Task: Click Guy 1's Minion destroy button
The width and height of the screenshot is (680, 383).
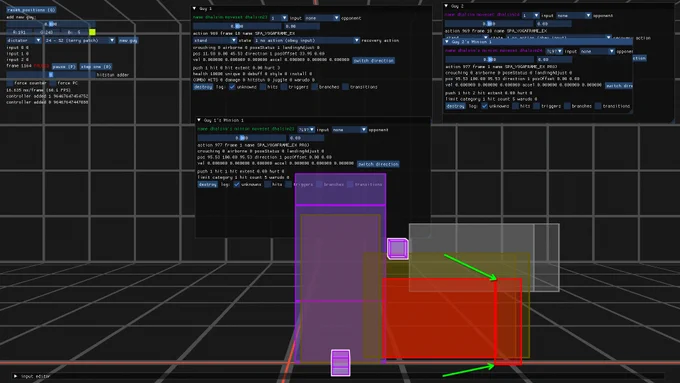Action: tap(208, 185)
